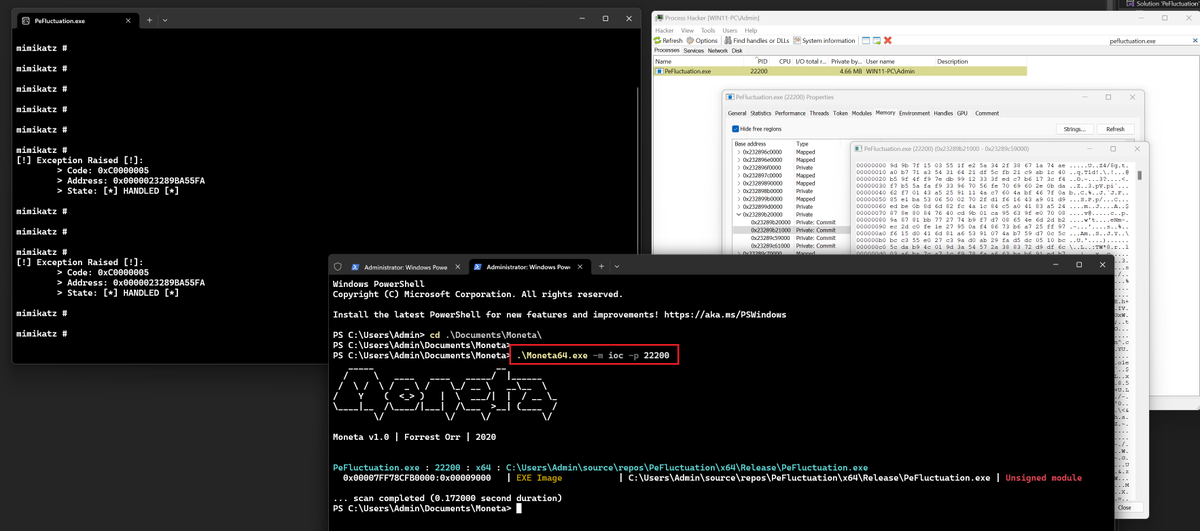The height and width of the screenshot is (531, 1200).
Task: Close the first PowerShell tab
Action: tap(457, 267)
